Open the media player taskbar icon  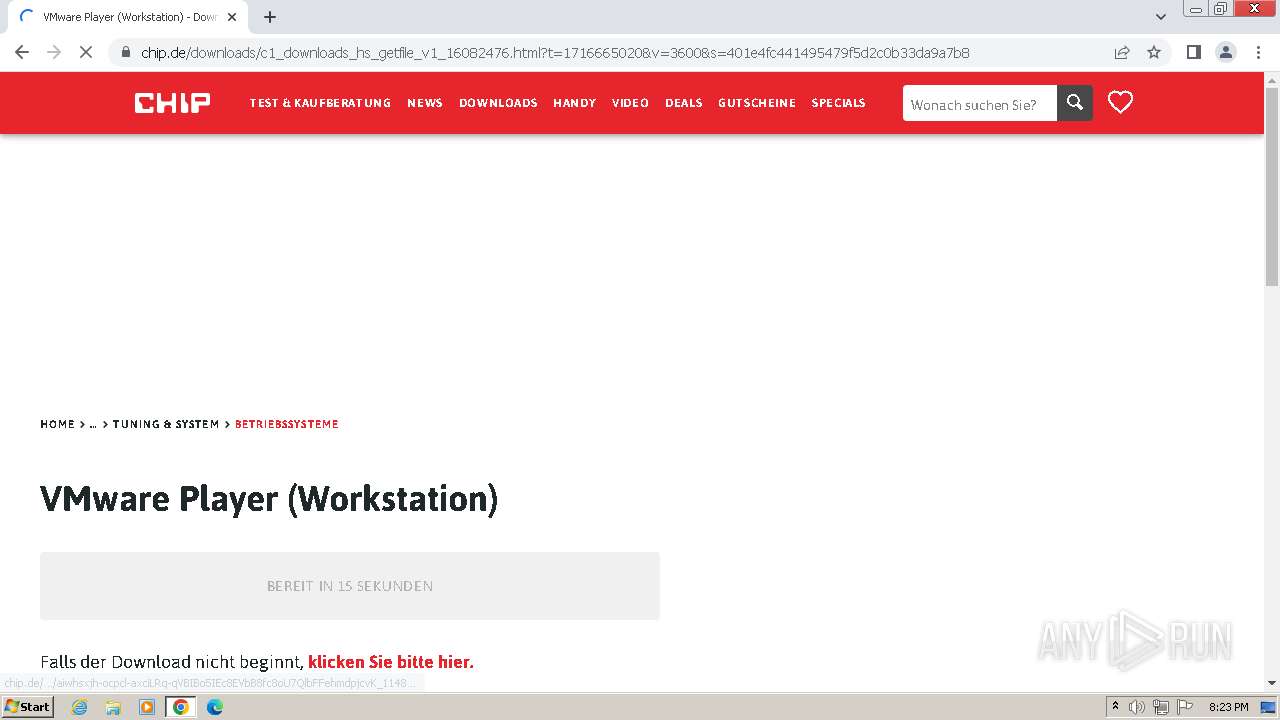coord(147,707)
